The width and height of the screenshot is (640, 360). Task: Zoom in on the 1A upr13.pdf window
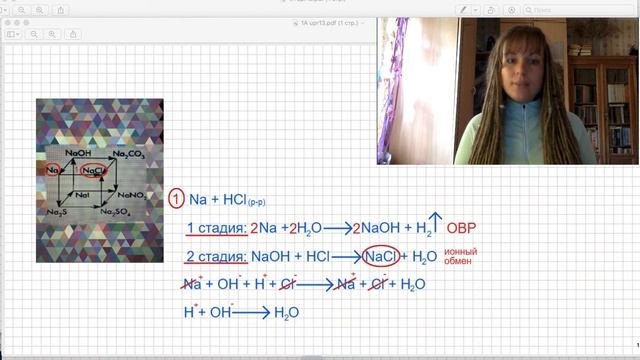52,34
